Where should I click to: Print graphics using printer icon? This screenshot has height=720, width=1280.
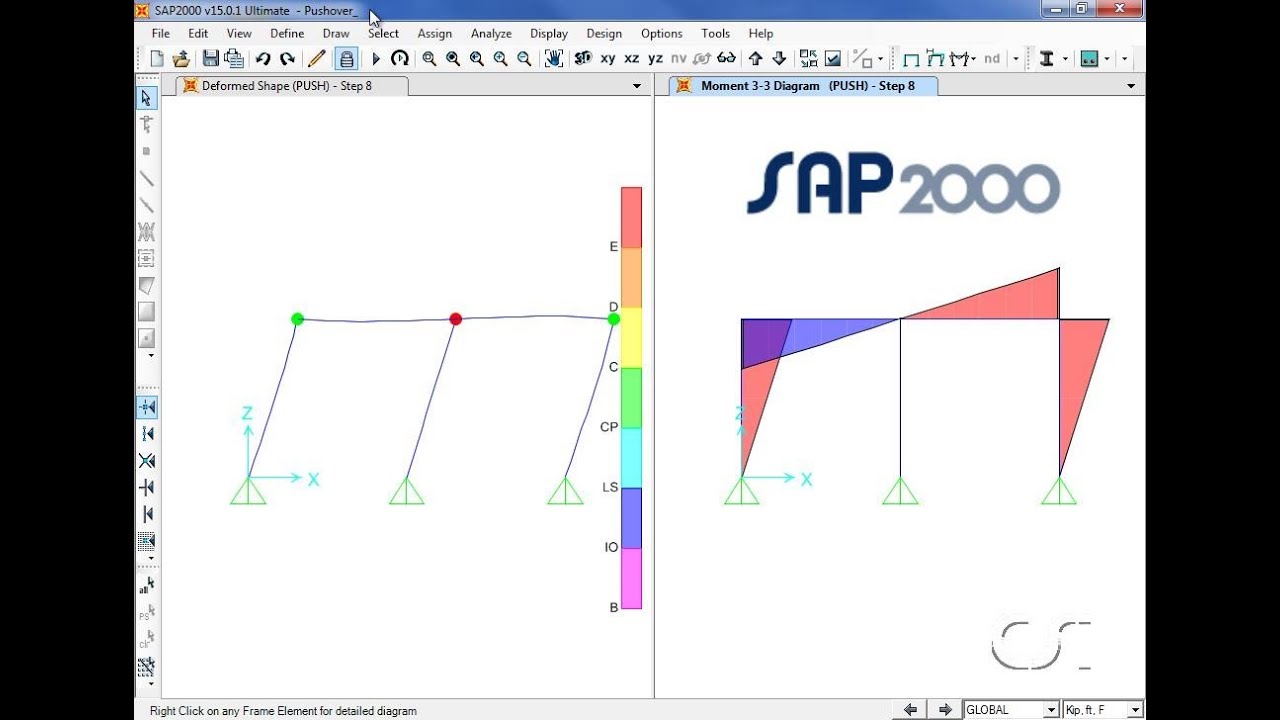click(x=234, y=59)
